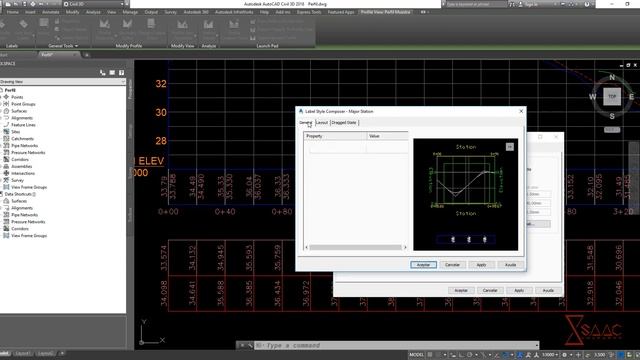The width and height of the screenshot is (640, 360).
Task: Click the Property column header
Action: tap(335, 136)
